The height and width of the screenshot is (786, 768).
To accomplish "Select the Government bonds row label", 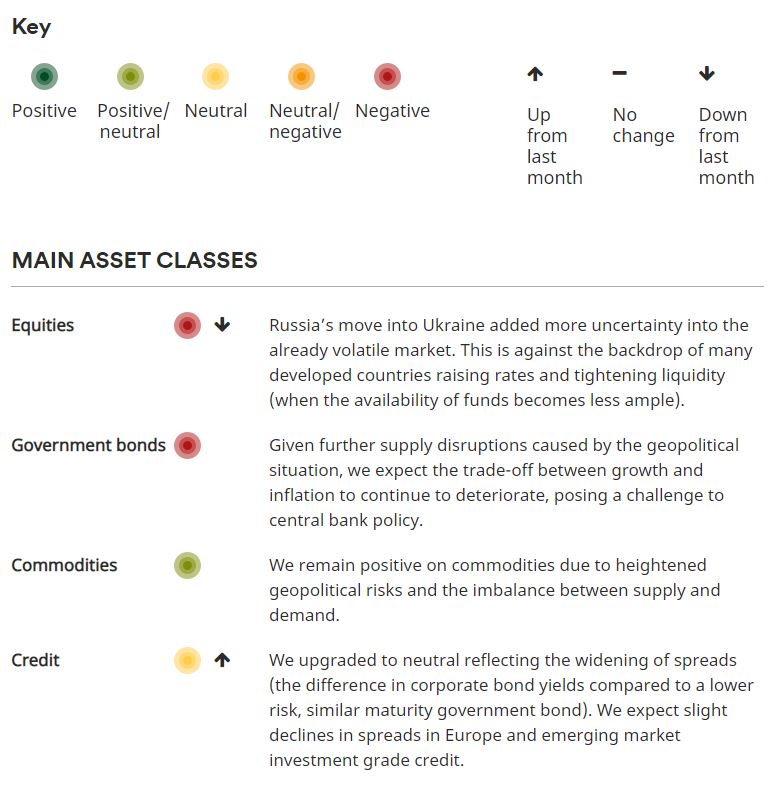I will 88,446.
